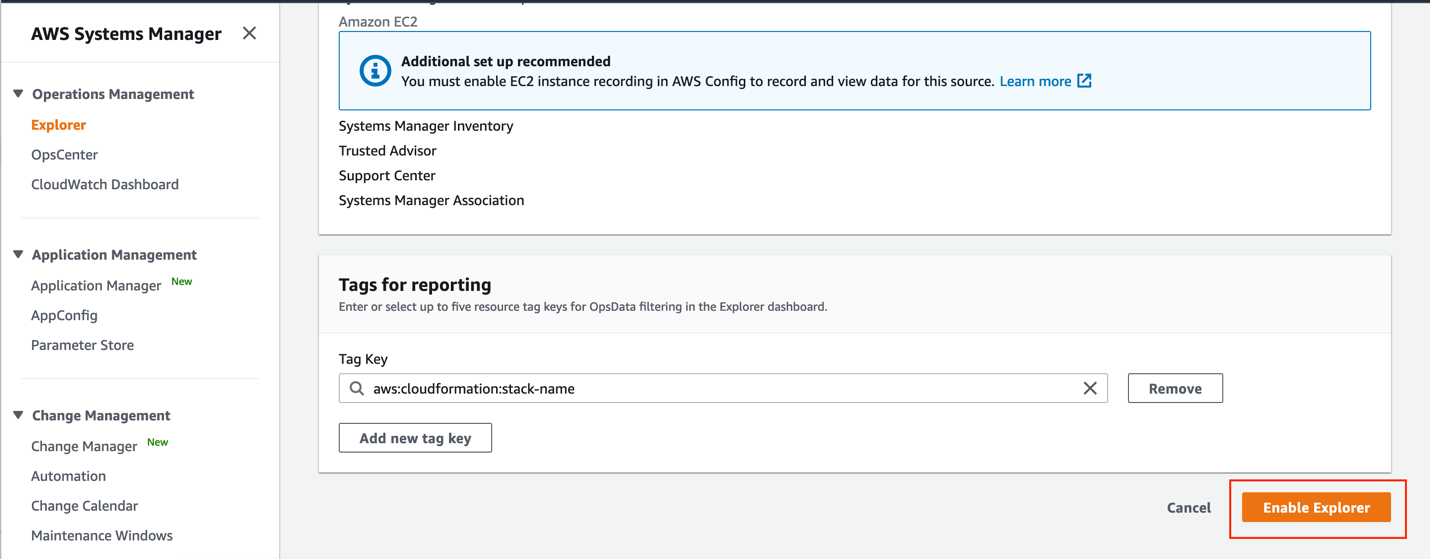The width and height of the screenshot is (1430, 559).
Task: Click the info icon in the setup notice
Action: pos(375,71)
